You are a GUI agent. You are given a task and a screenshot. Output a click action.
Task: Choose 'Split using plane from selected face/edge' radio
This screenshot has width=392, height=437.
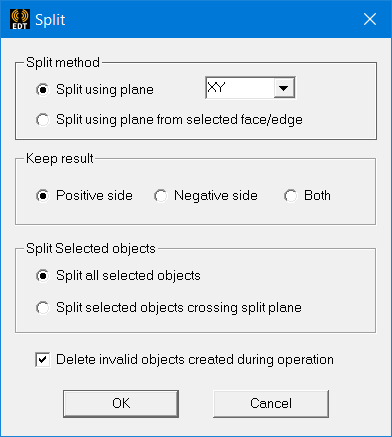[43, 120]
